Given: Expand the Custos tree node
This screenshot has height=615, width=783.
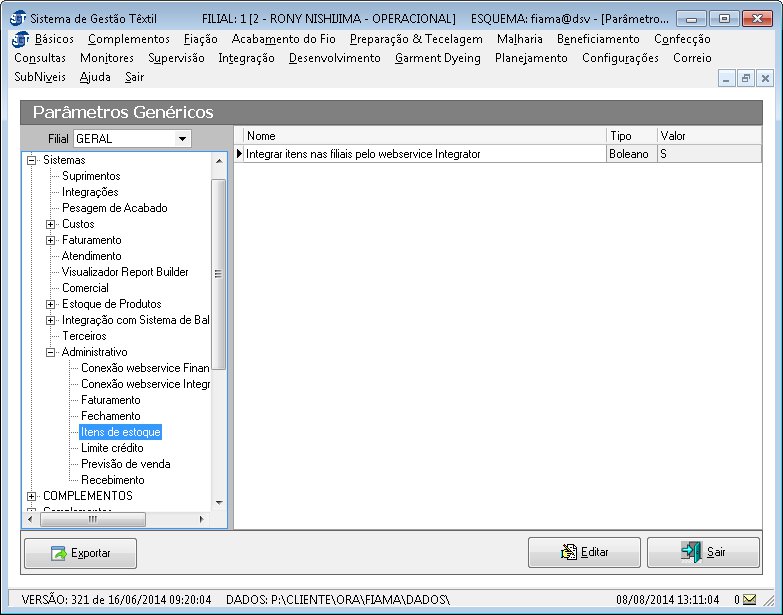Looking at the screenshot, I should (x=51, y=224).
